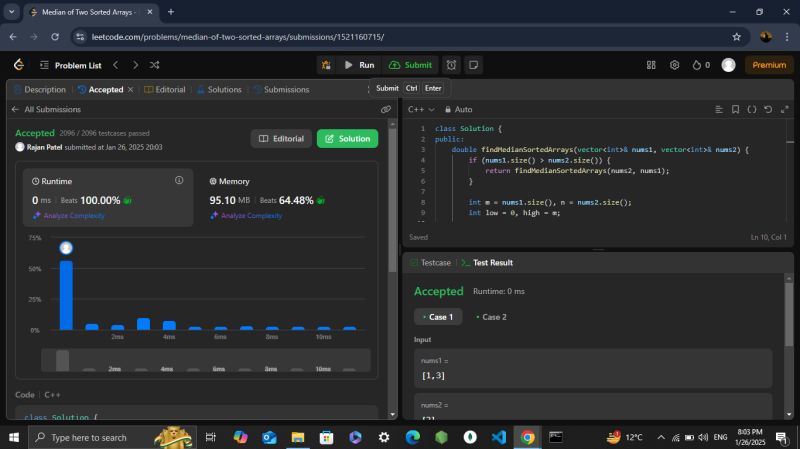Image resolution: width=800 pixels, height=449 pixels.
Task: Show Runtime info circle icon
Action: pos(179,180)
